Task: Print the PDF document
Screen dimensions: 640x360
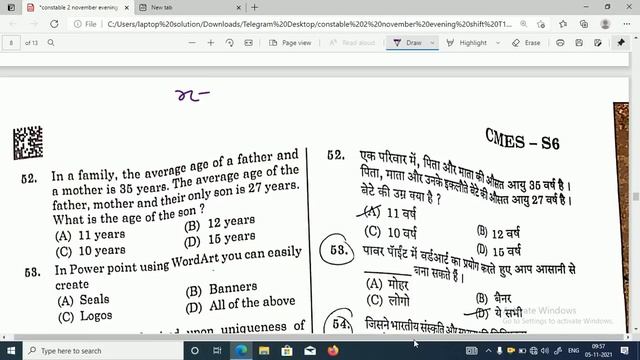Action: click(x=560, y=42)
